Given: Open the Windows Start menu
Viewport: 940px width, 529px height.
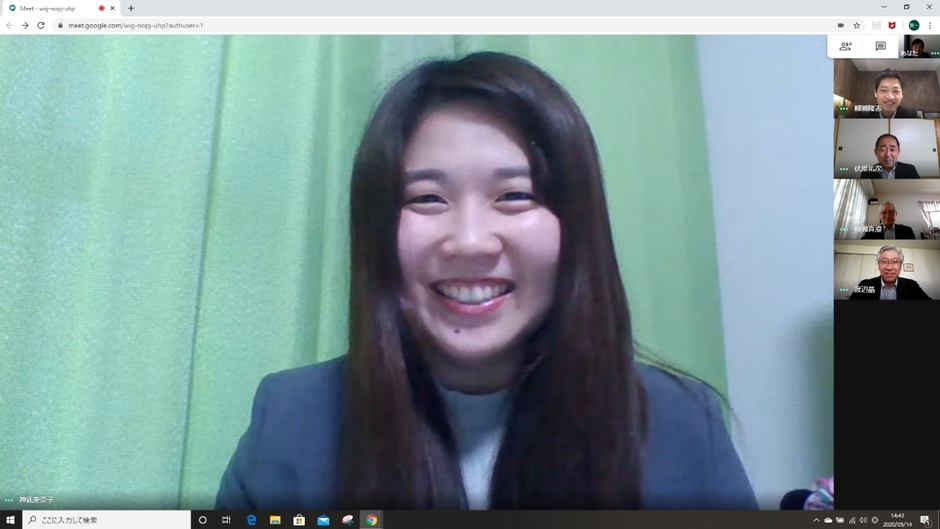Looking at the screenshot, I should tap(10, 520).
